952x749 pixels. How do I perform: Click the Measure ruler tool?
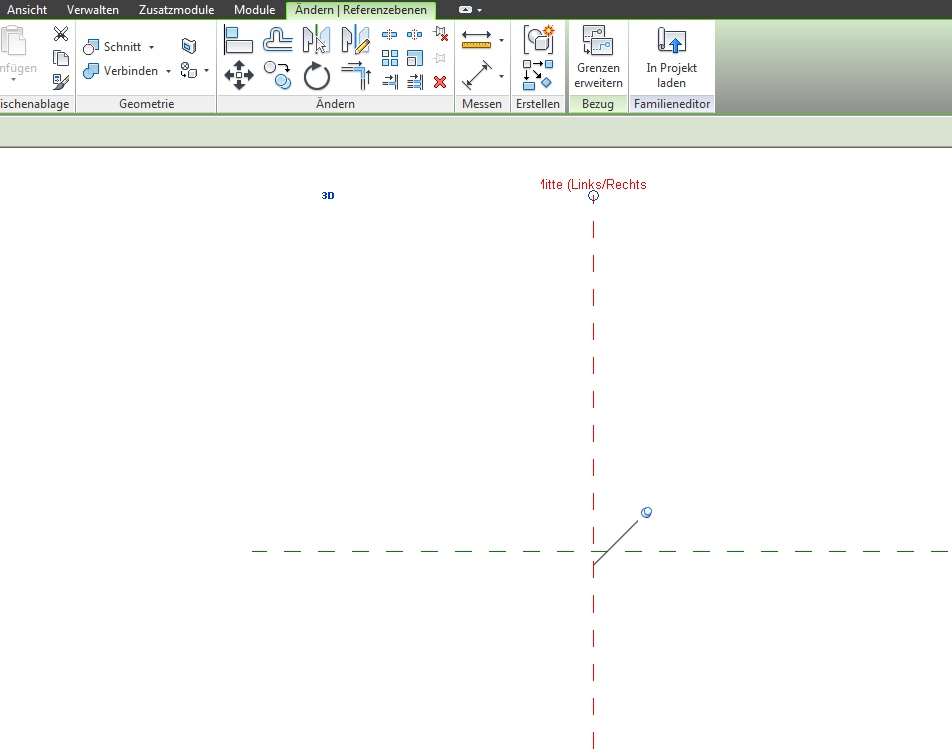pyautogui.click(x=477, y=39)
